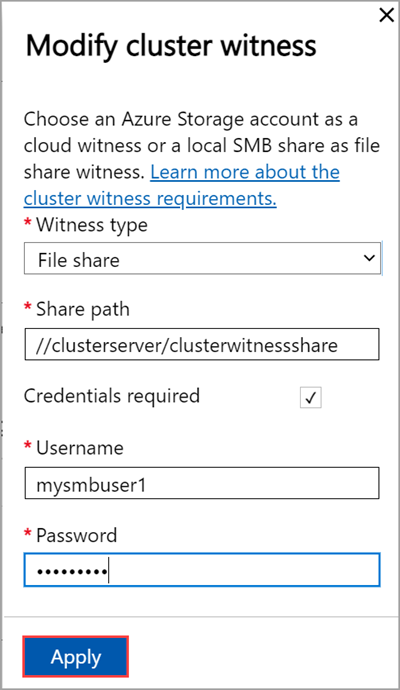Click the Share path label
The width and height of the screenshot is (400, 690).
[x=83, y=309]
